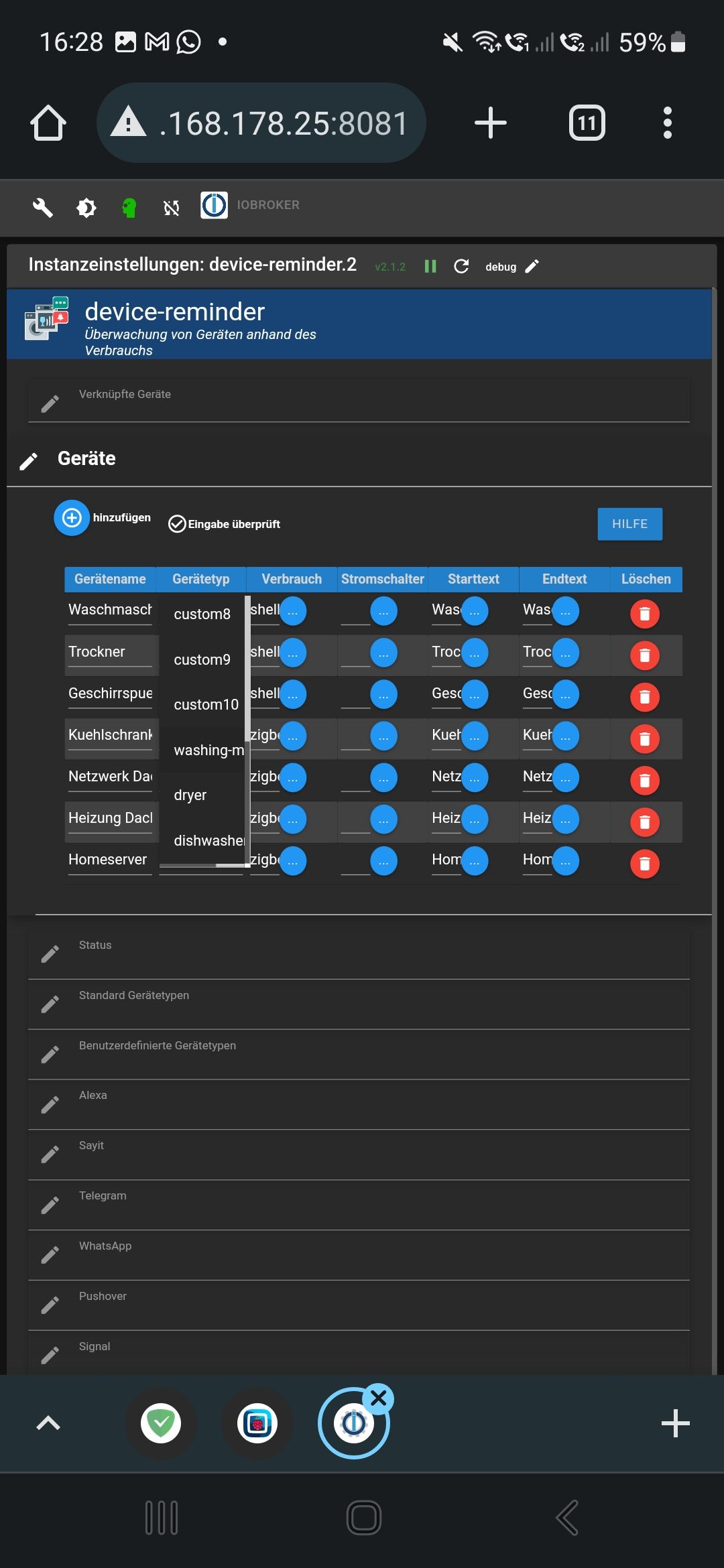Choose dishwasher device type option
The height and width of the screenshot is (1568, 724).
click(202, 840)
